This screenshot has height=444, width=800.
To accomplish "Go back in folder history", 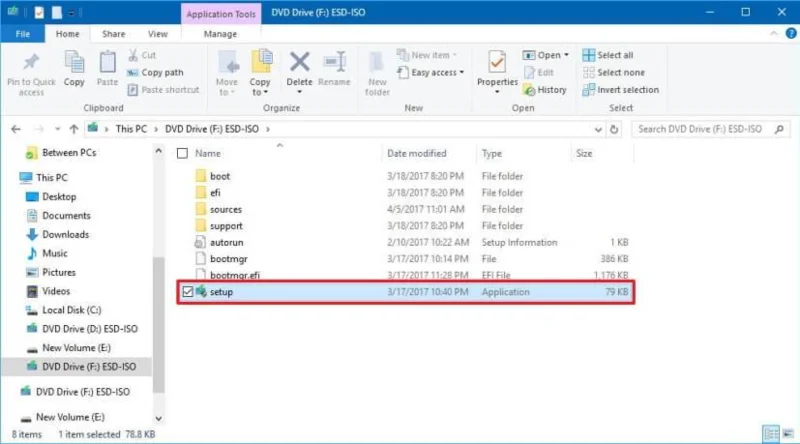I will click(x=16, y=129).
